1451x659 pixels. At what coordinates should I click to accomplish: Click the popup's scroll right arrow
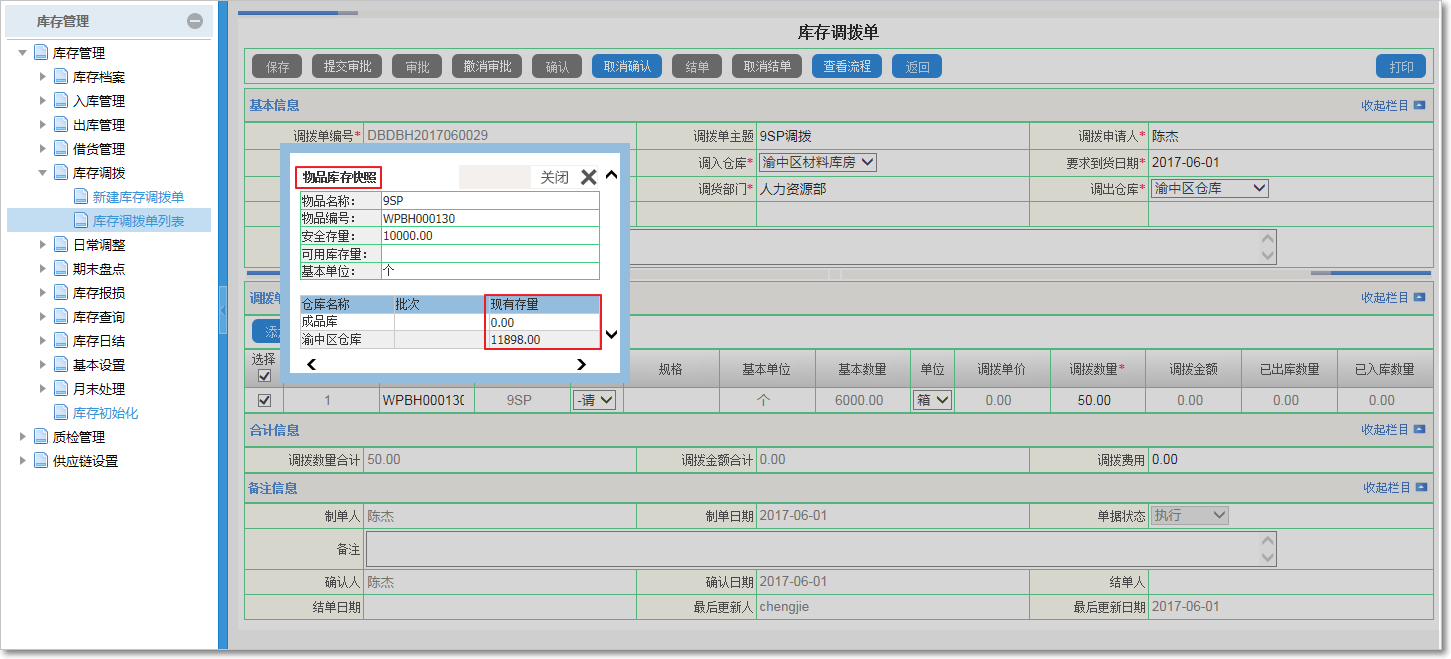pyautogui.click(x=581, y=365)
